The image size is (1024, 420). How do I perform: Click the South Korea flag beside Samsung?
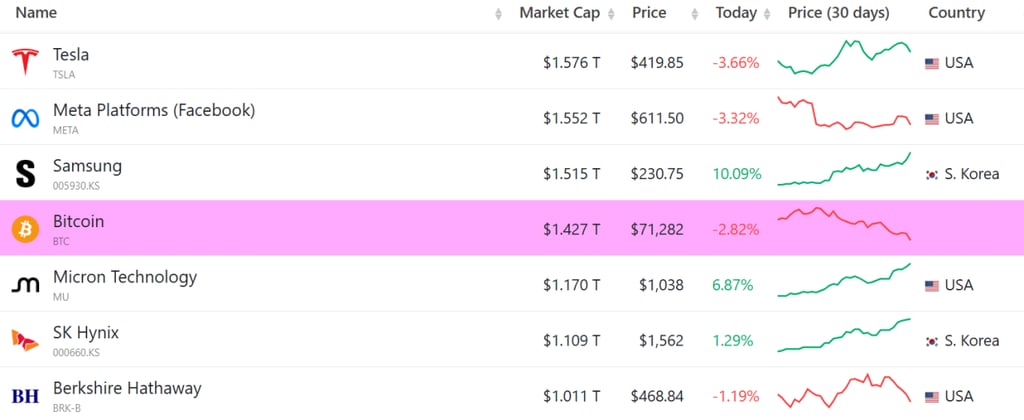click(932, 174)
